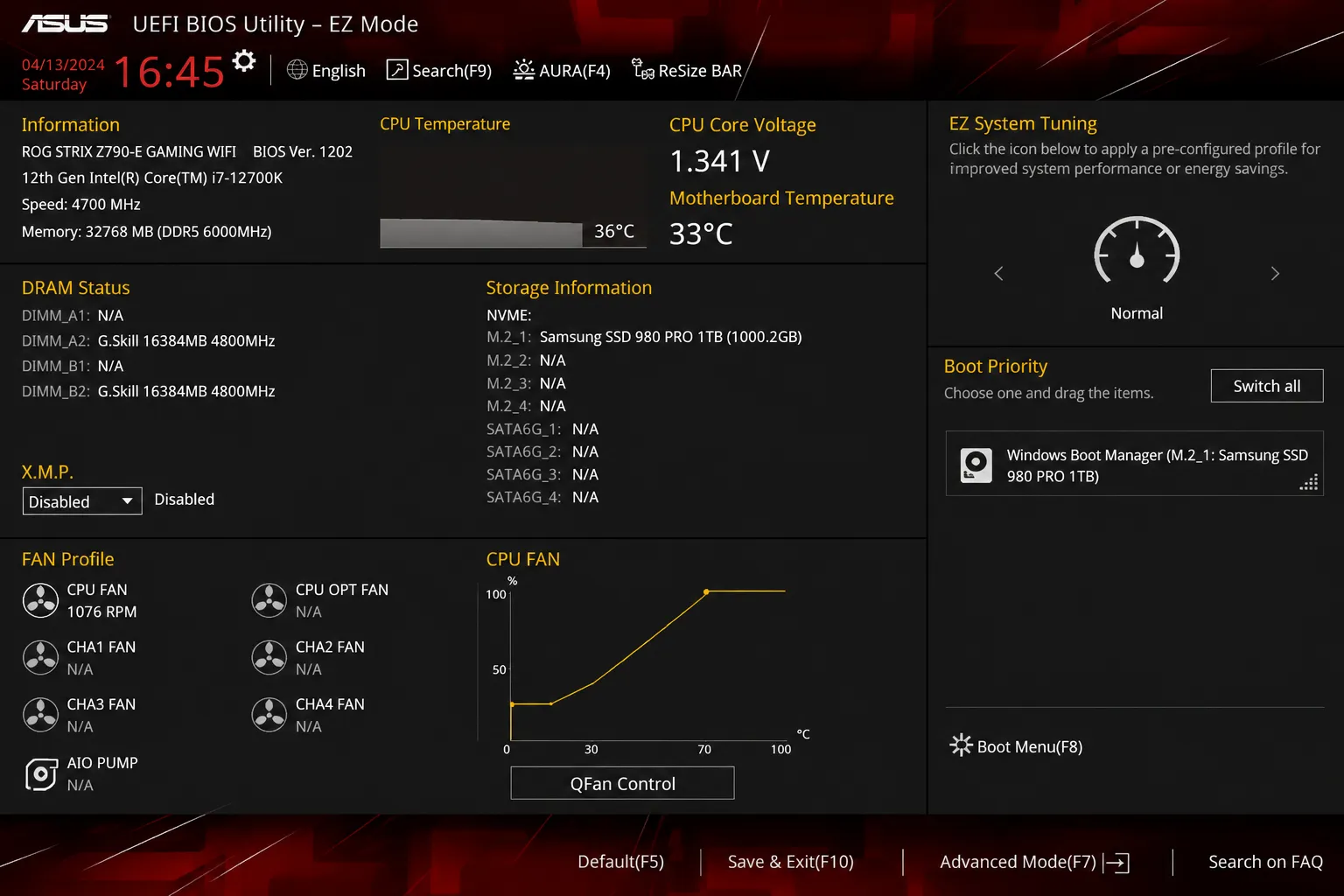This screenshot has width=1344, height=896.
Task: Open QFan Control
Action: [x=622, y=783]
